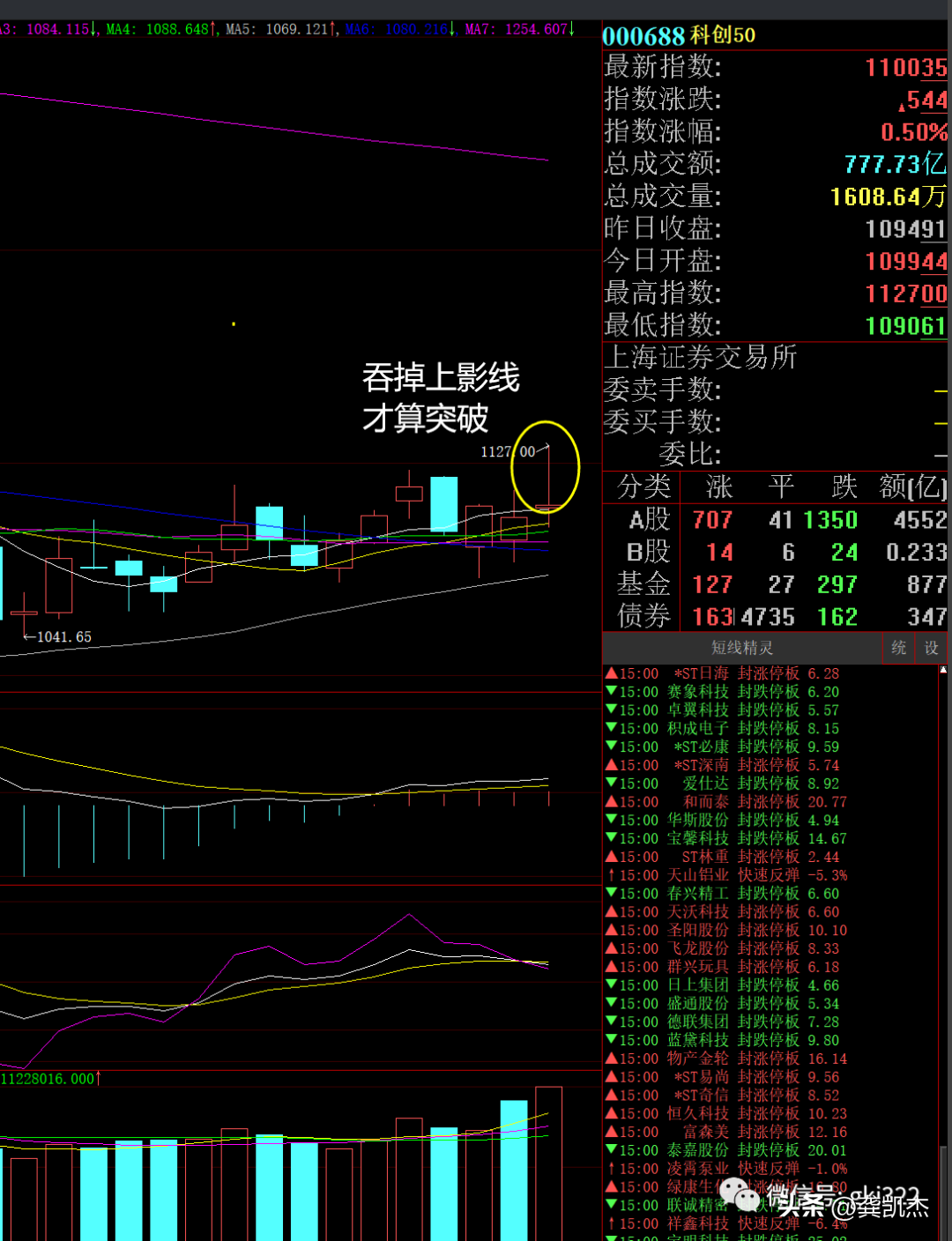The width and height of the screenshot is (952, 1241).
Task: Open the 凌霄泵业 快速反弹 alert row
Action: click(726, 1170)
